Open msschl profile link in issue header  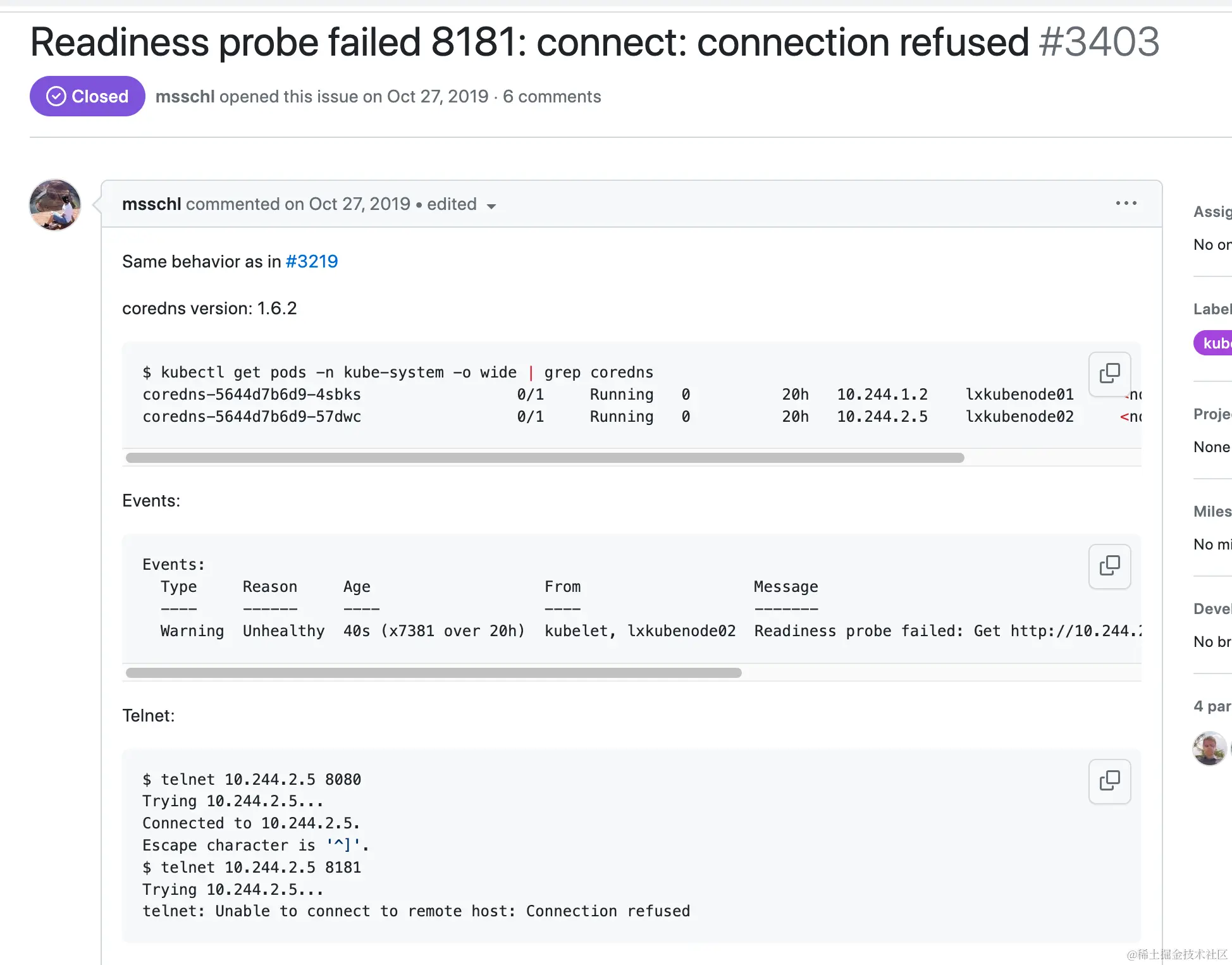[x=185, y=96]
